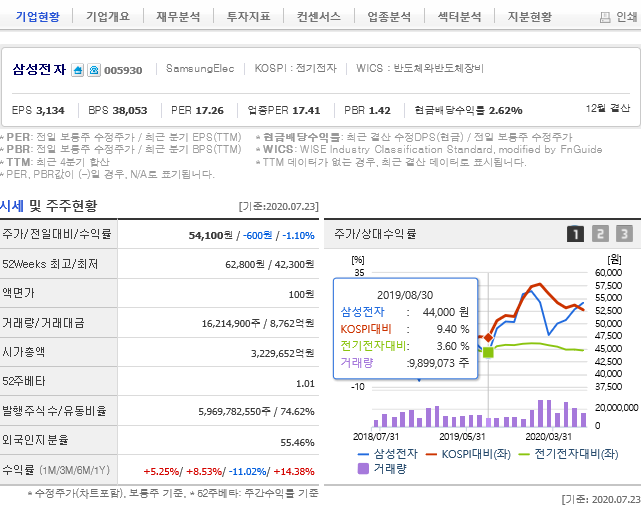Click the 62,800원 / 42,300원 52-week range
Screen dimensions: 641x506
point(270,264)
